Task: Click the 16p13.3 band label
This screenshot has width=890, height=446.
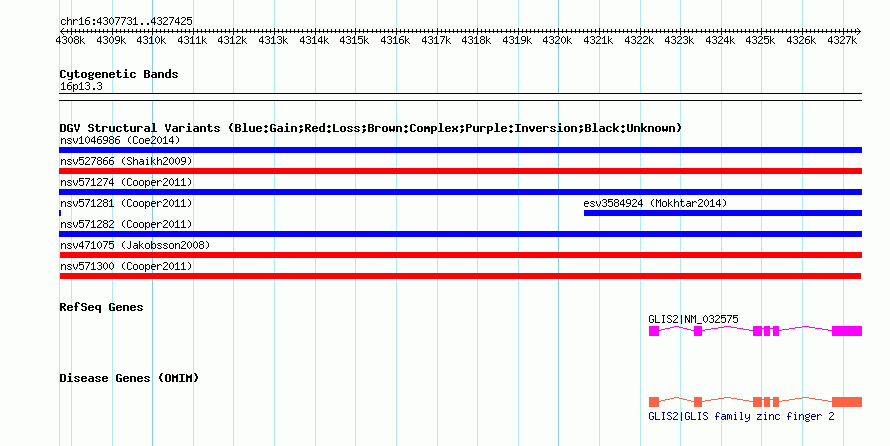Action: pos(81,87)
